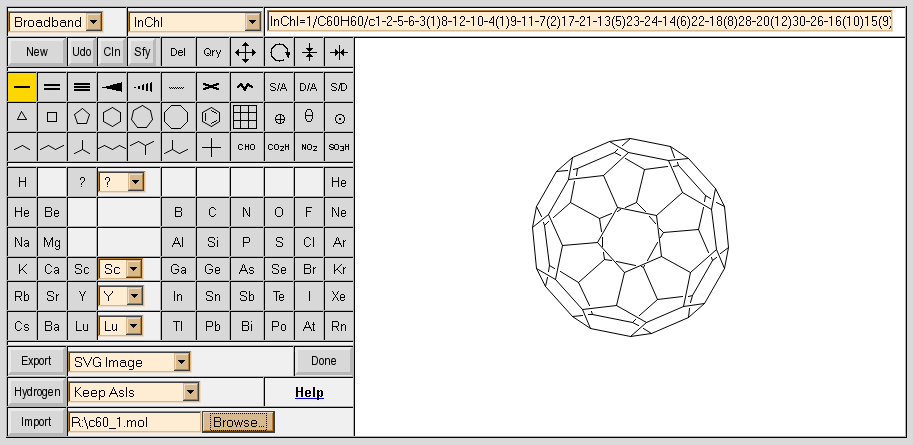Open the Help link
Viewport: 913px width, 445px height.
tap(309, 392)
